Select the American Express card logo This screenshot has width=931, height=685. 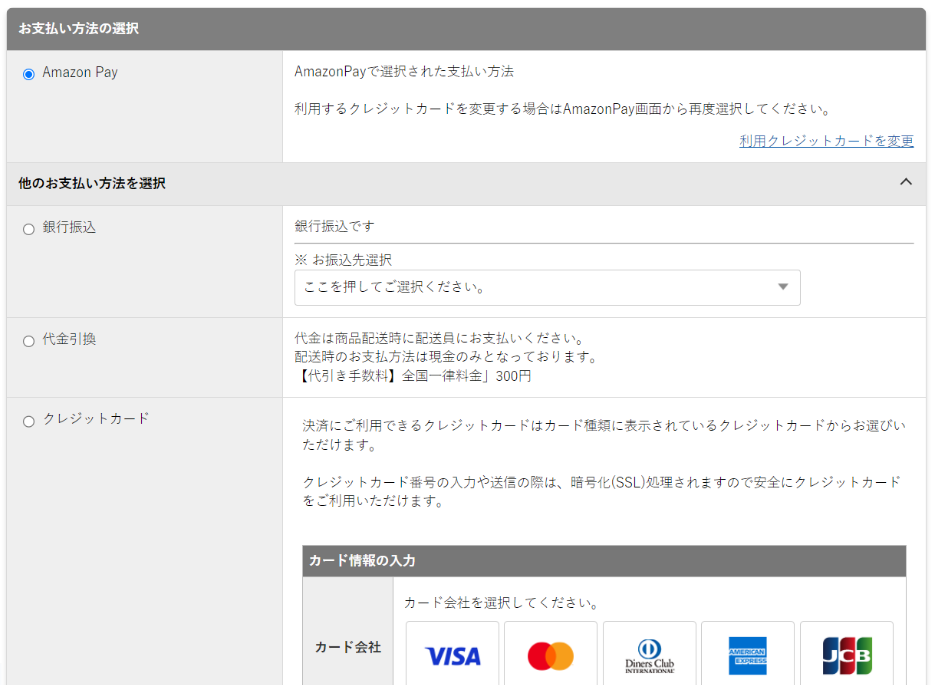point(747,655)
